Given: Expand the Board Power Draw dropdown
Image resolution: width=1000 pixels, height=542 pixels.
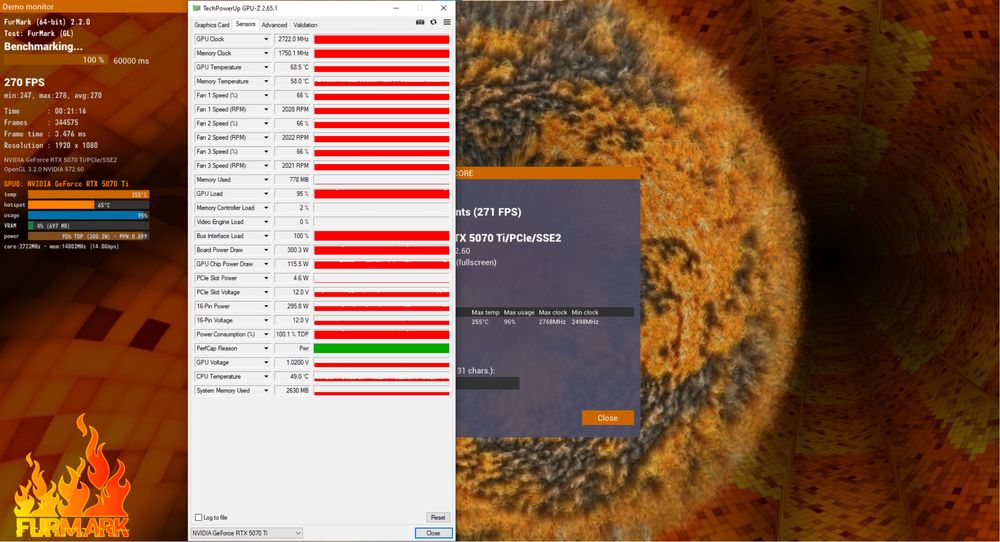Looking at the screenshot, I should coord(266,249).
